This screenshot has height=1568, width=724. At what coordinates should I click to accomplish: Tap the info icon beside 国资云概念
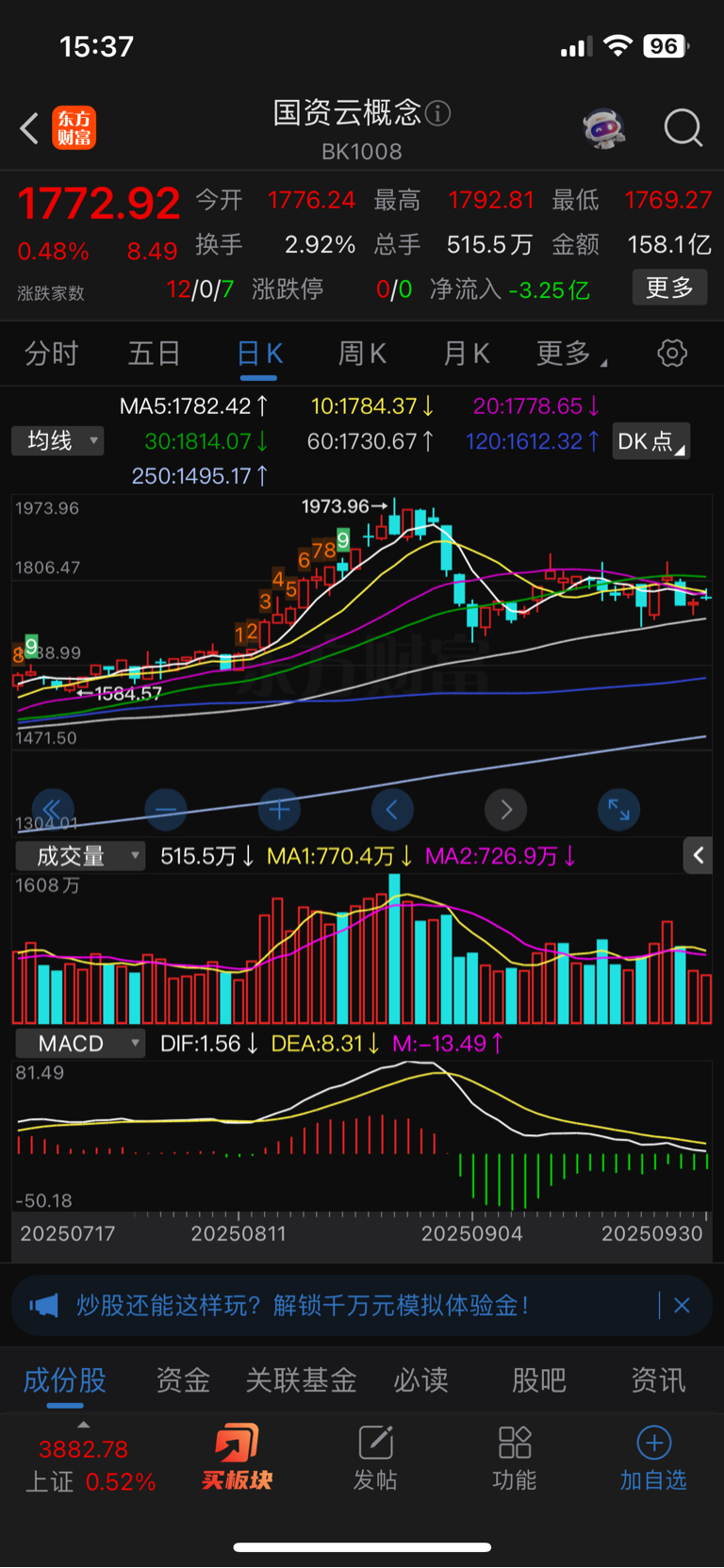[437, 114]
